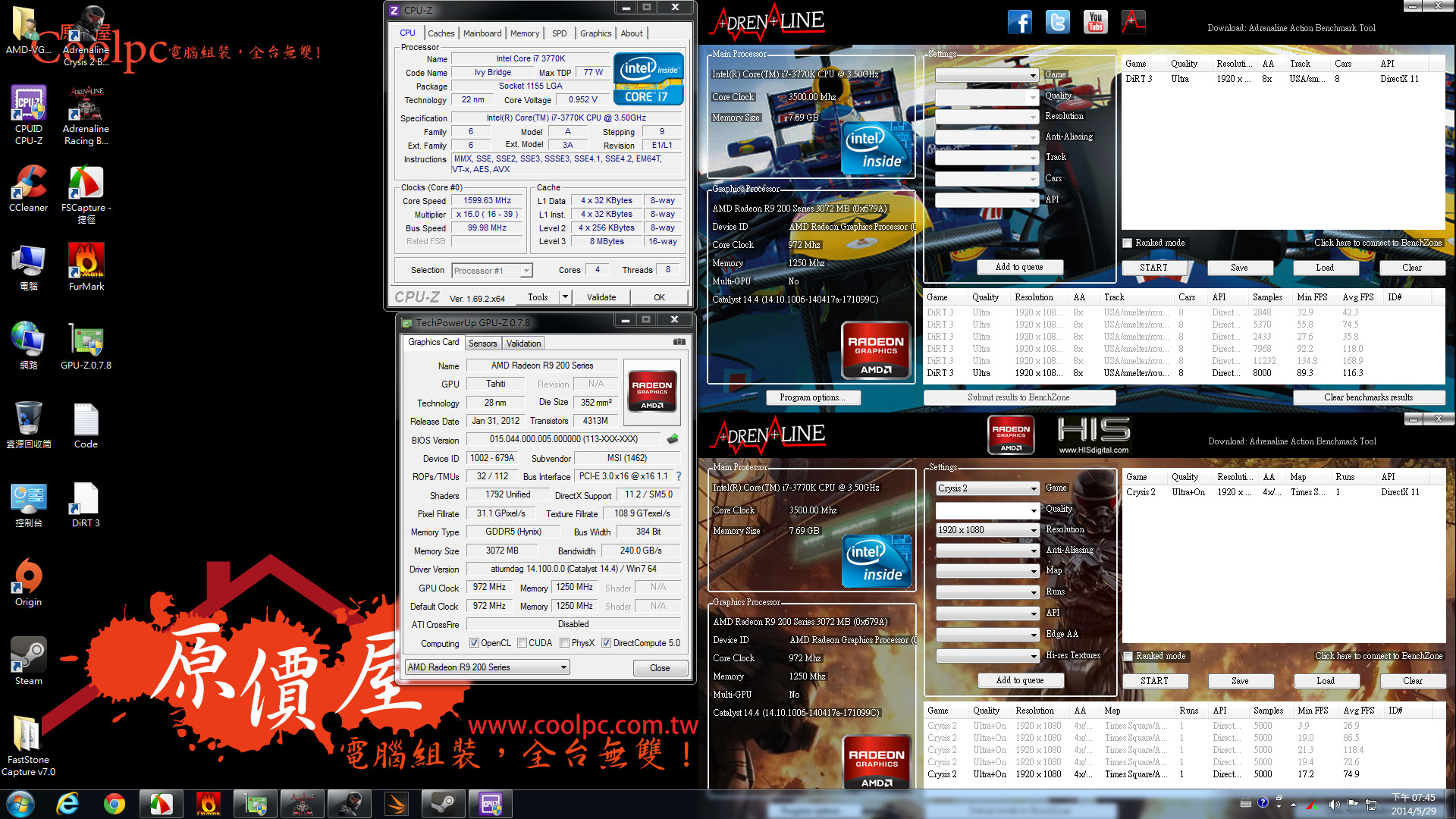Select last Crysis 2 result row with 74.9 Avg FPS
Screen dimensions: 1456x819
tap(1183, 774)
